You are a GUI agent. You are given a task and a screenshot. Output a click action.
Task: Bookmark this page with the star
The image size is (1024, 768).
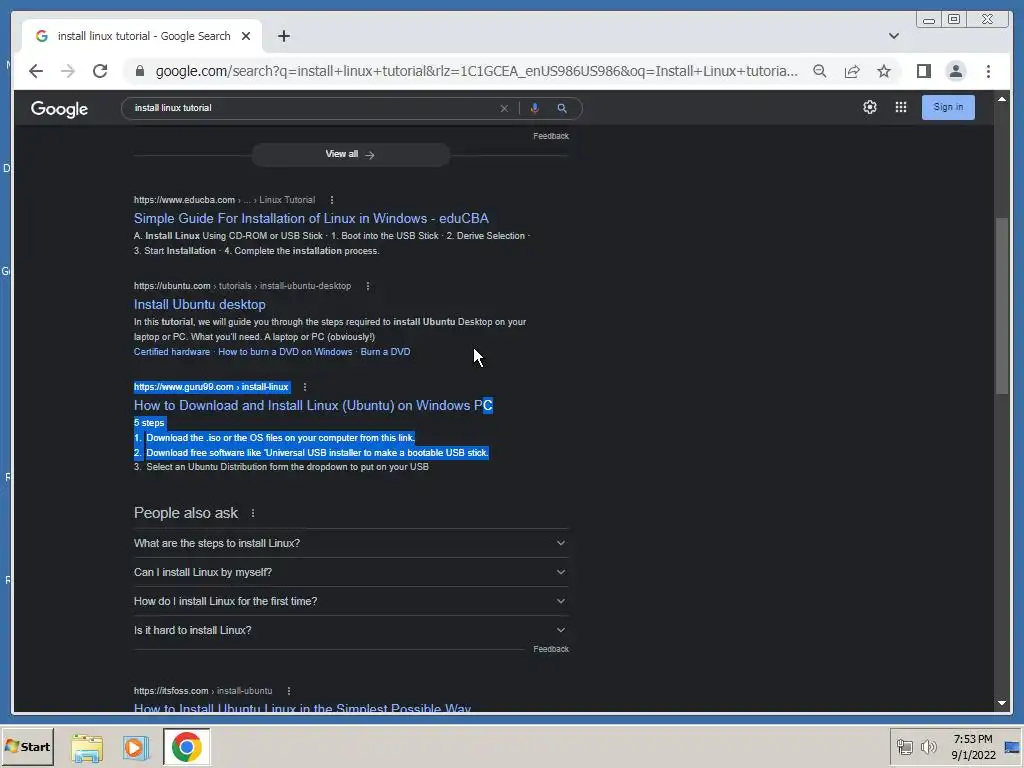coord(884,71)
